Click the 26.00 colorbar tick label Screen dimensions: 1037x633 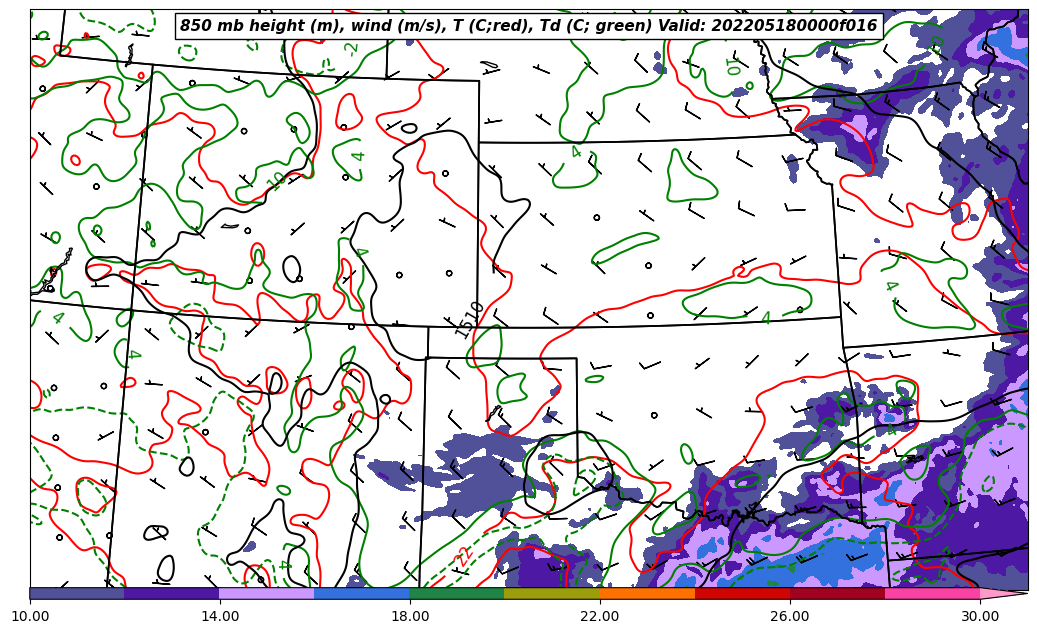tap(790, 616)
